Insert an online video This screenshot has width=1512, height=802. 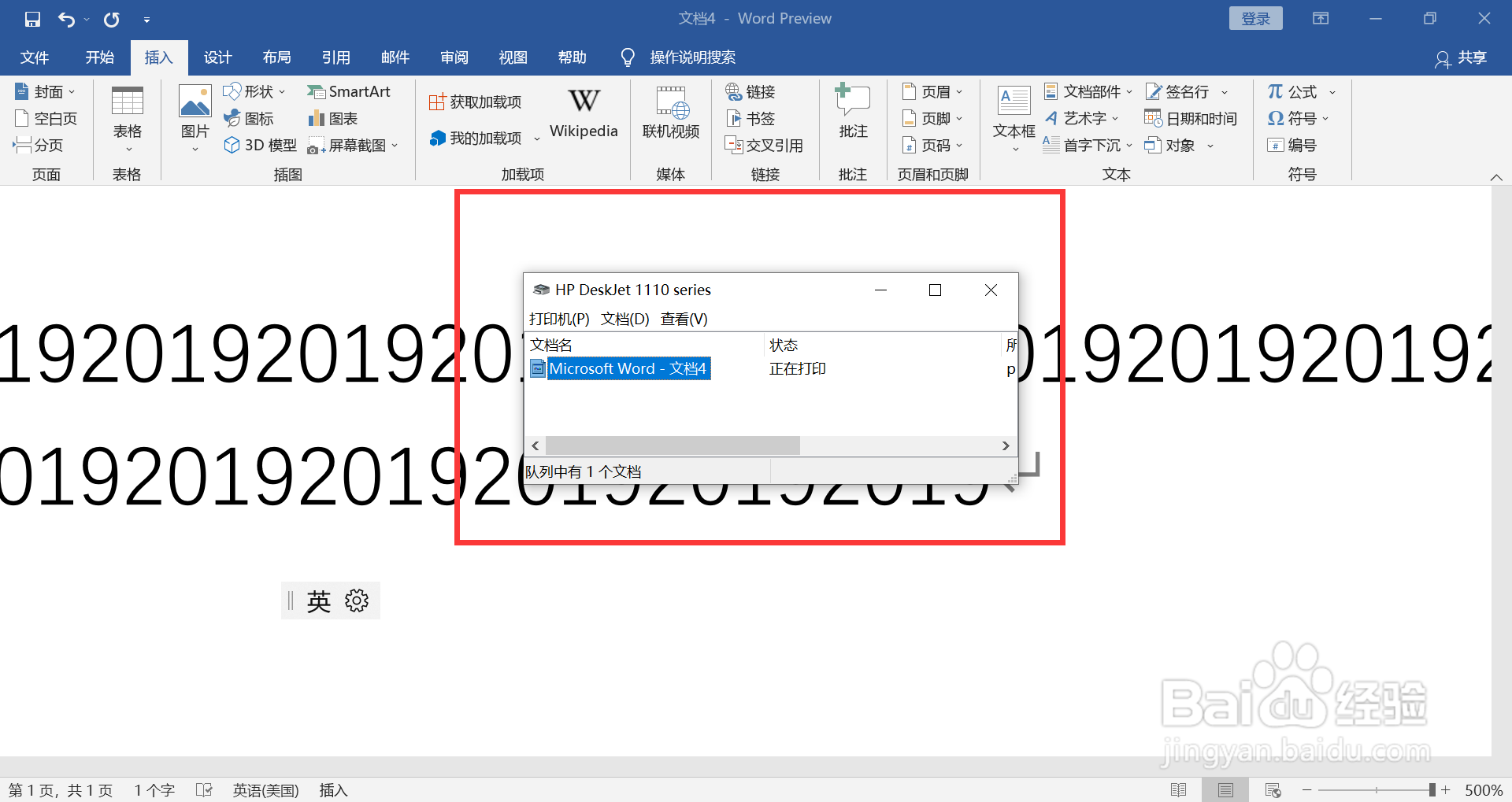point(670,113)
